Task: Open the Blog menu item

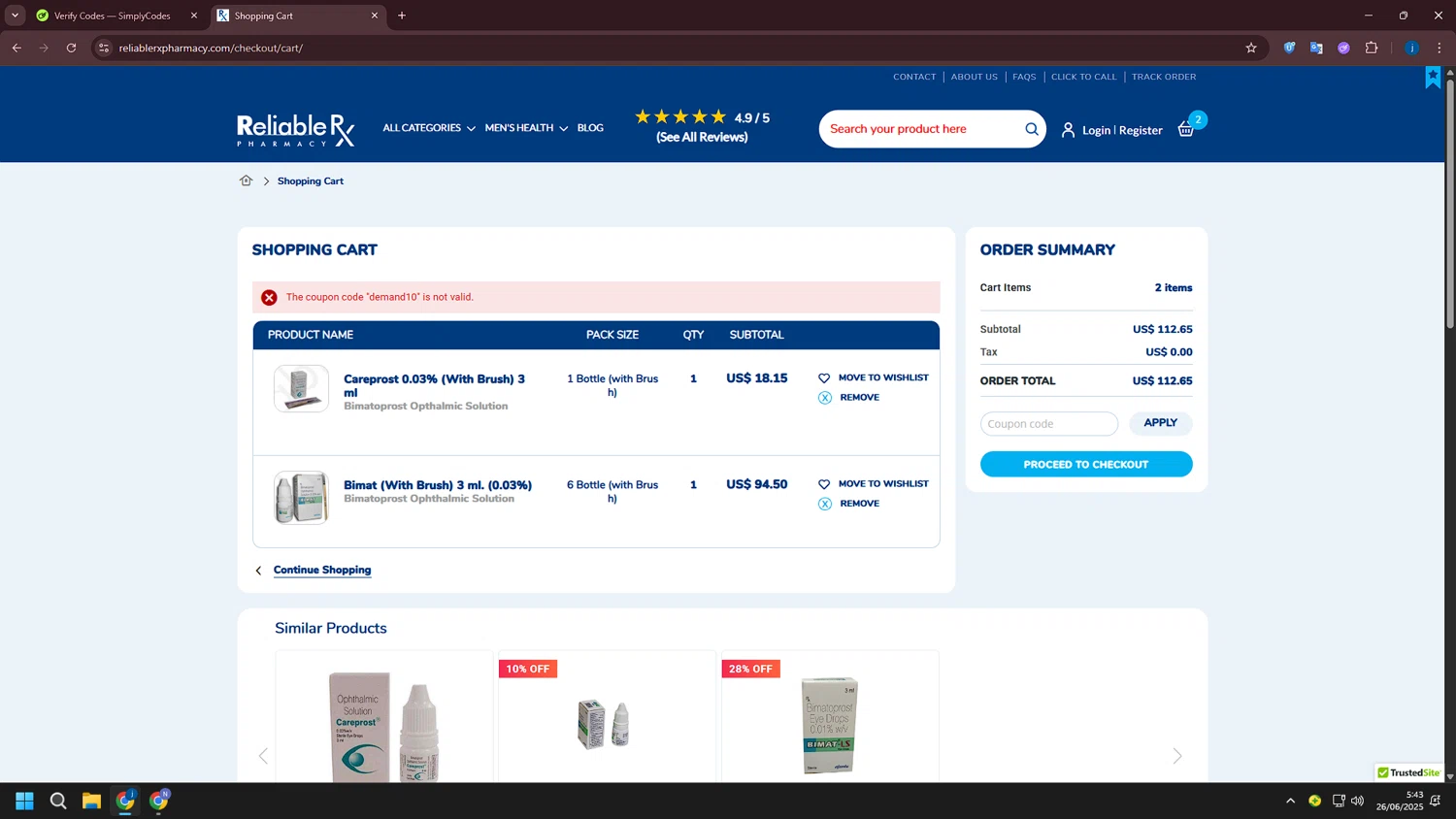Action: pyautogui.click(x=590, y=128)
